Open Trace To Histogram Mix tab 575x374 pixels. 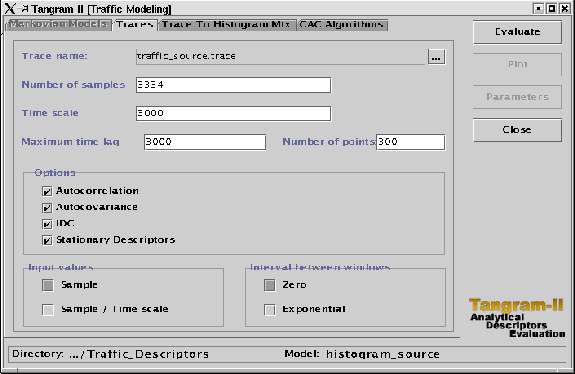227,25
